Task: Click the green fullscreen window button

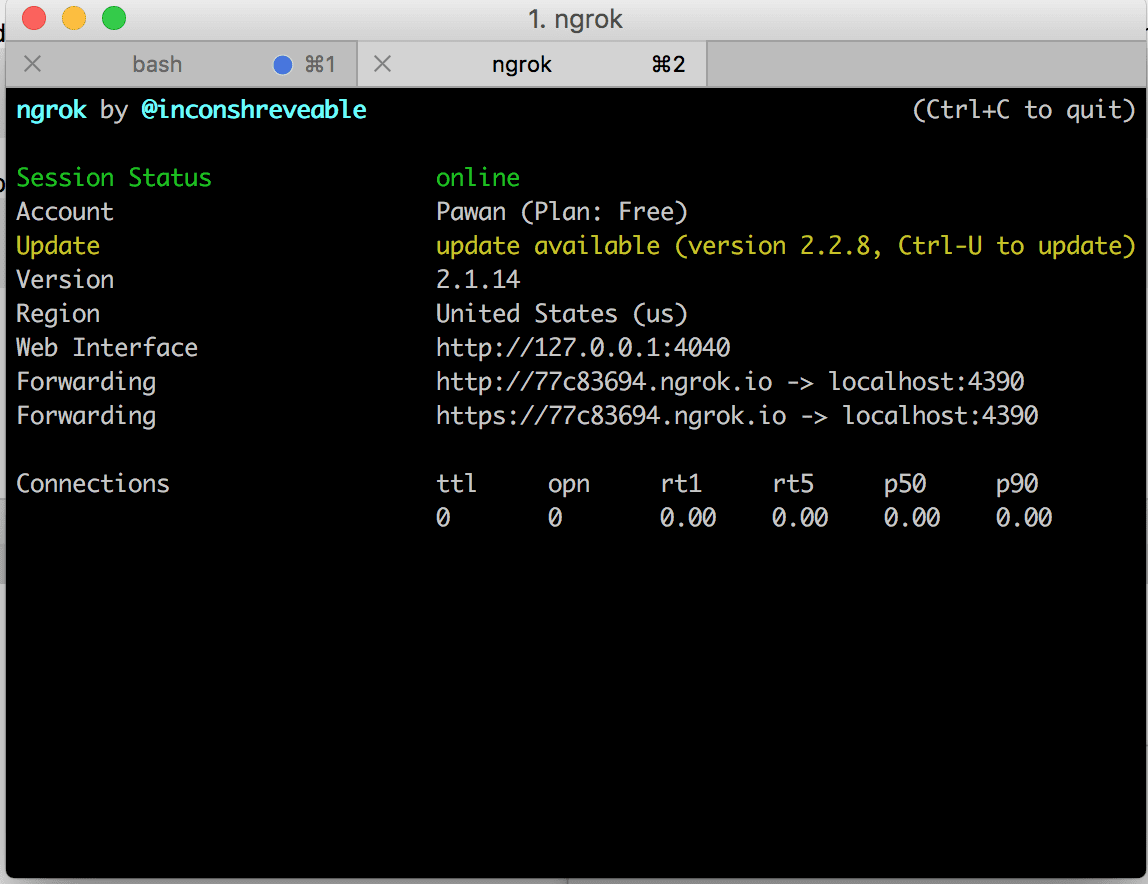Action: pyautogui.click(x=114, y=18)
